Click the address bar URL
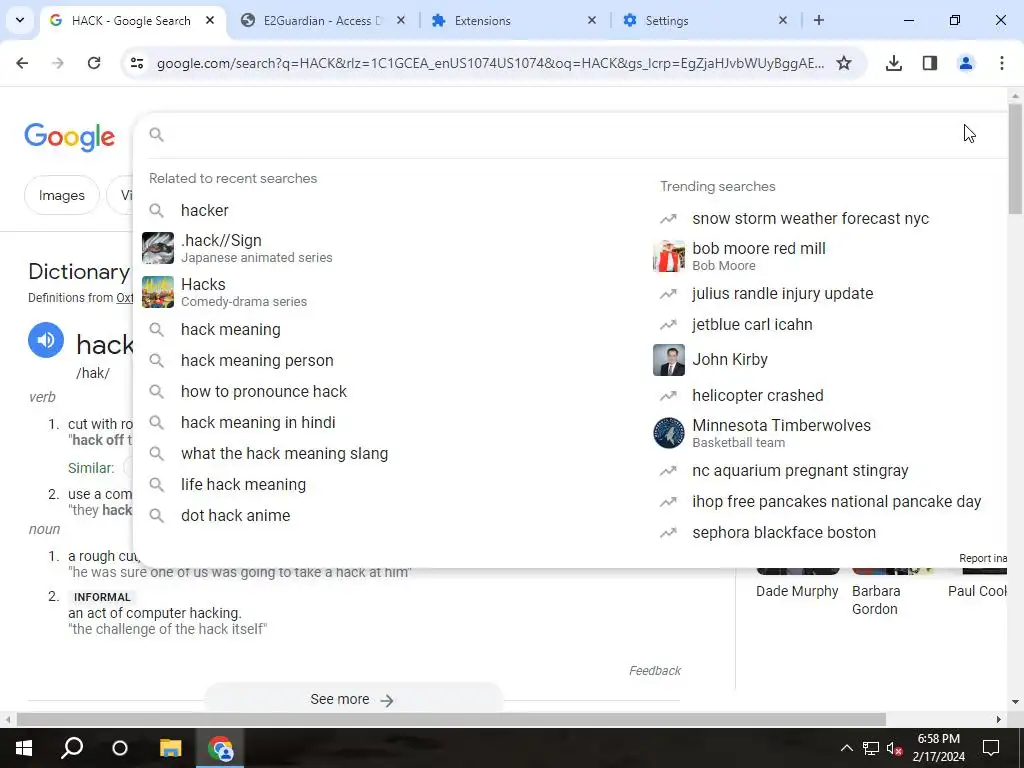The width and height of the screenshot is (1024, 768). tap(490, 63)
